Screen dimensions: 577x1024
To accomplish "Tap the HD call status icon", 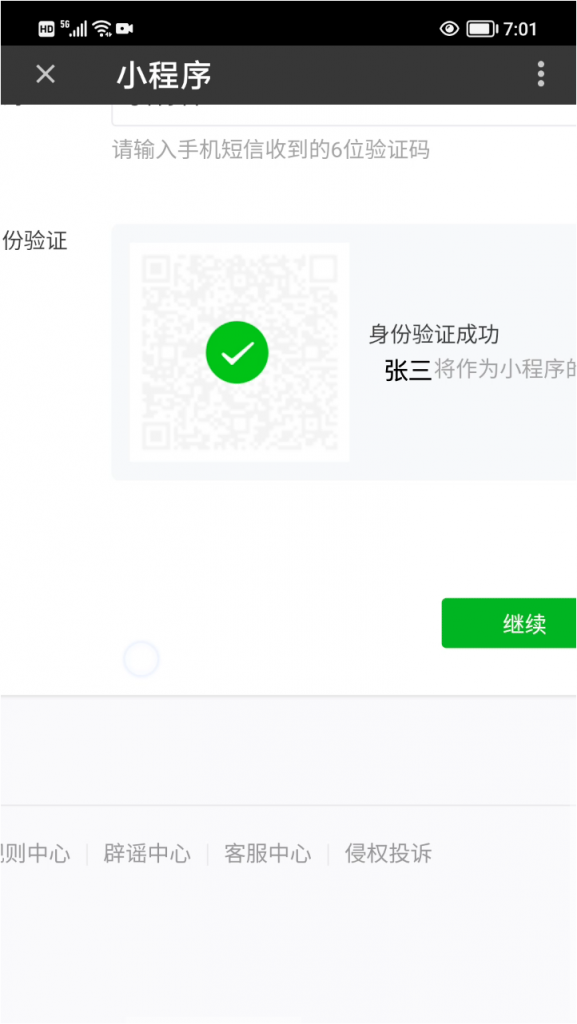I will (x=46, y=29).
